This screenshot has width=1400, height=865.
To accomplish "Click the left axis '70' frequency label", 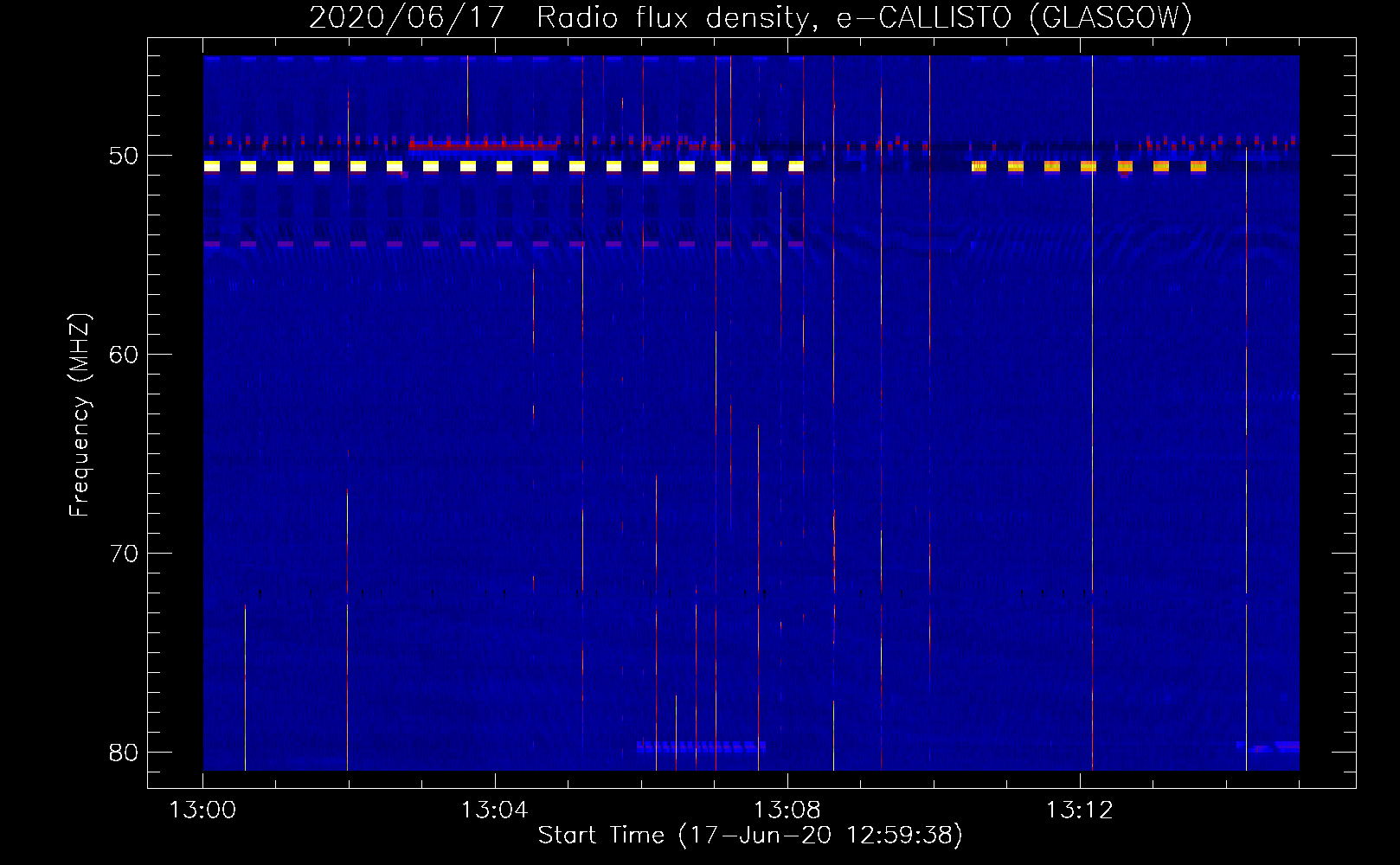I will click(124, 554).
